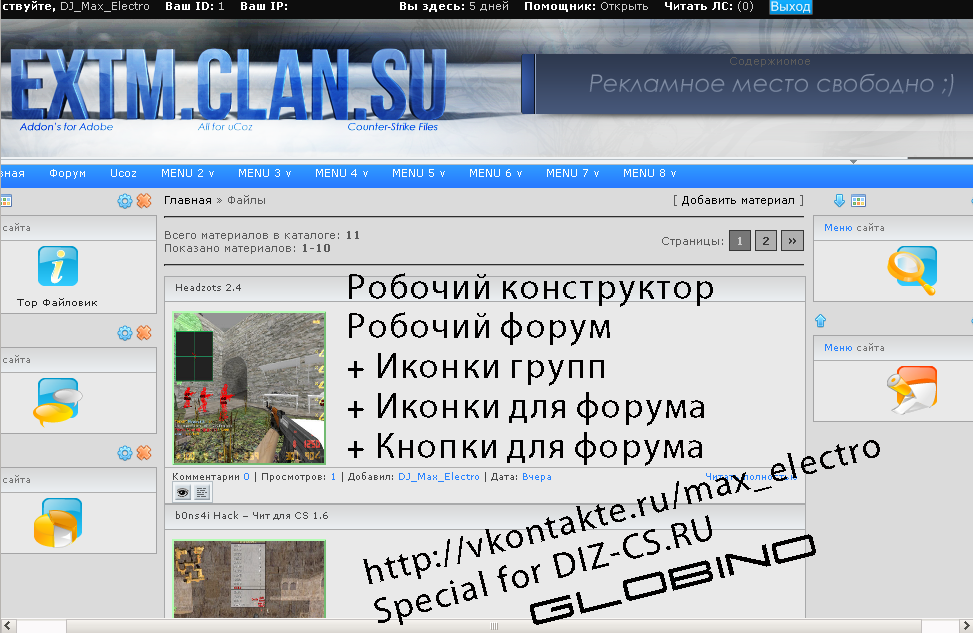Click the Вчера date link
The height and width of the screenshot is (633, 973).
pos(537,477)
